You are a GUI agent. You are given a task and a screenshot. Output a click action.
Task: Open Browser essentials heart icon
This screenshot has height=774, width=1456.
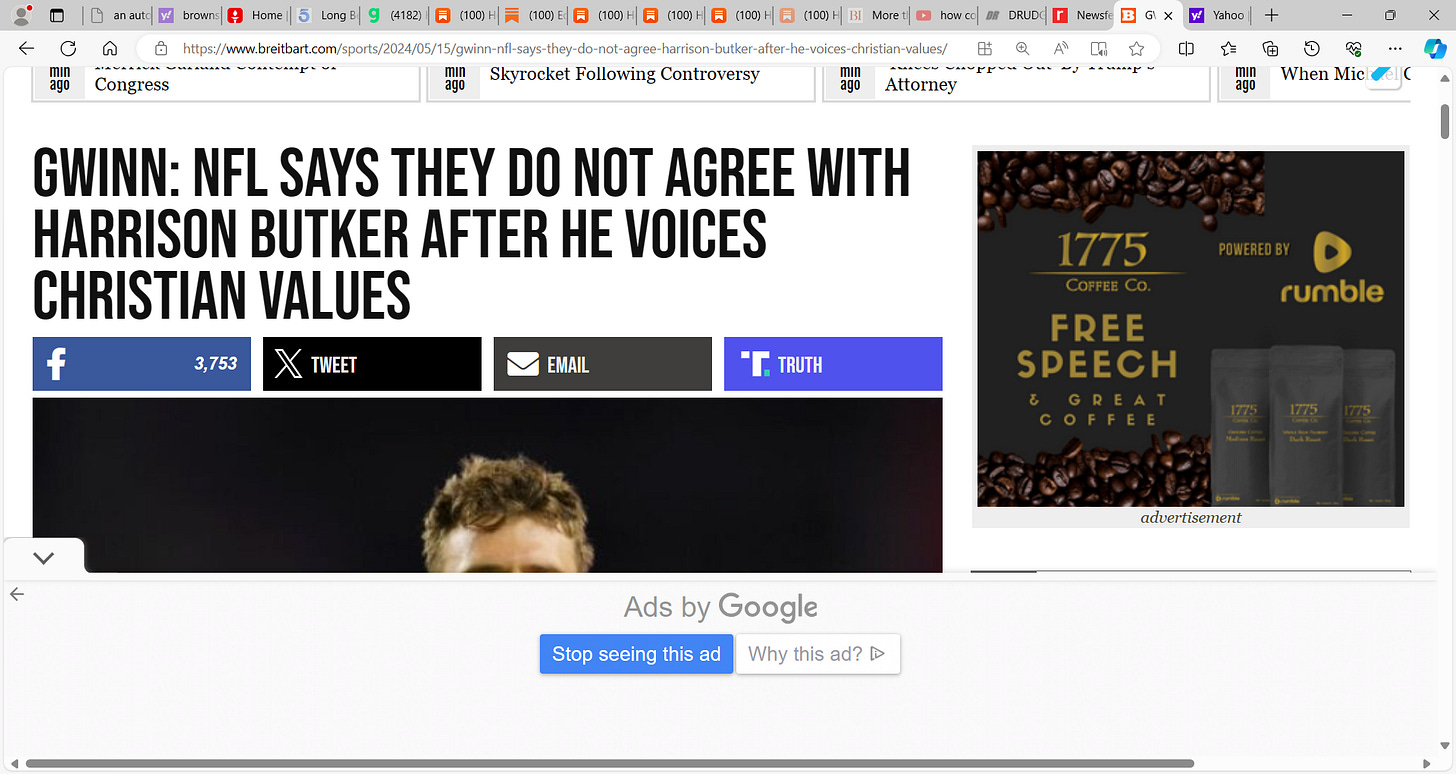pos(1354,48)
